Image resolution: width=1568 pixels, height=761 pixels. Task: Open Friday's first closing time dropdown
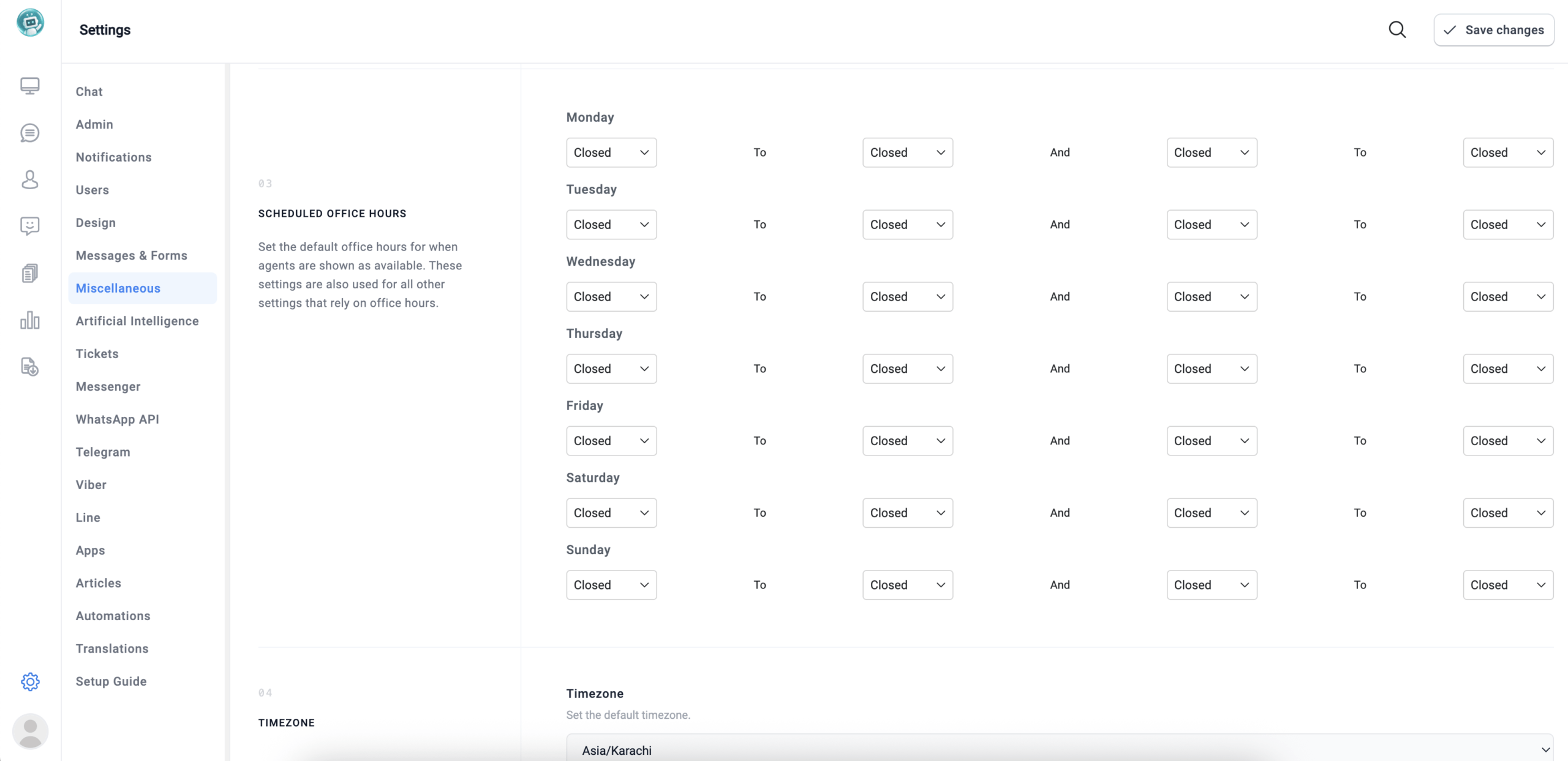tap(908, 441)
